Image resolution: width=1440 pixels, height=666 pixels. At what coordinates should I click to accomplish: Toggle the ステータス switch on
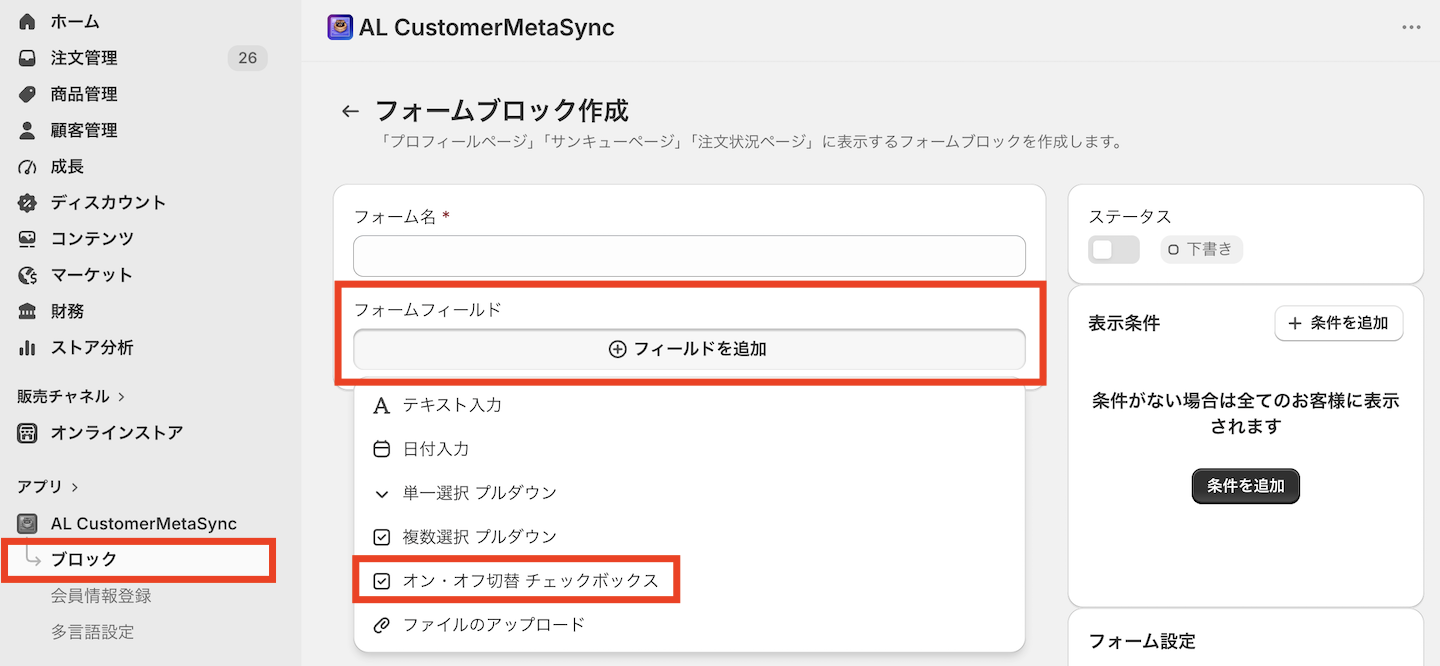point(1114,250)
